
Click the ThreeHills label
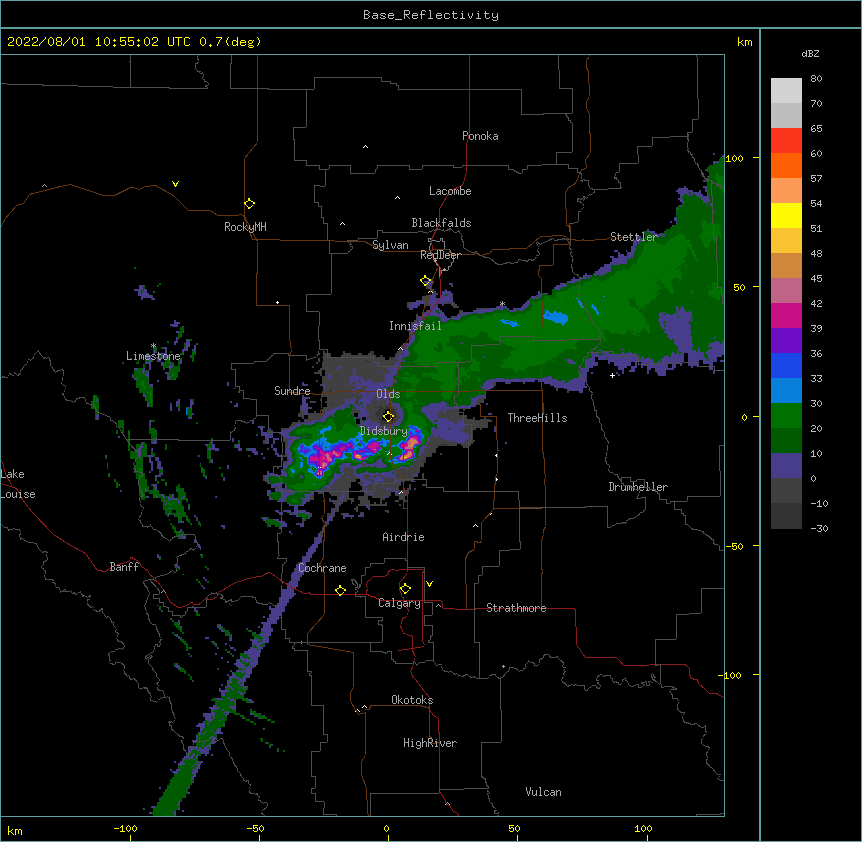point(537,418)
